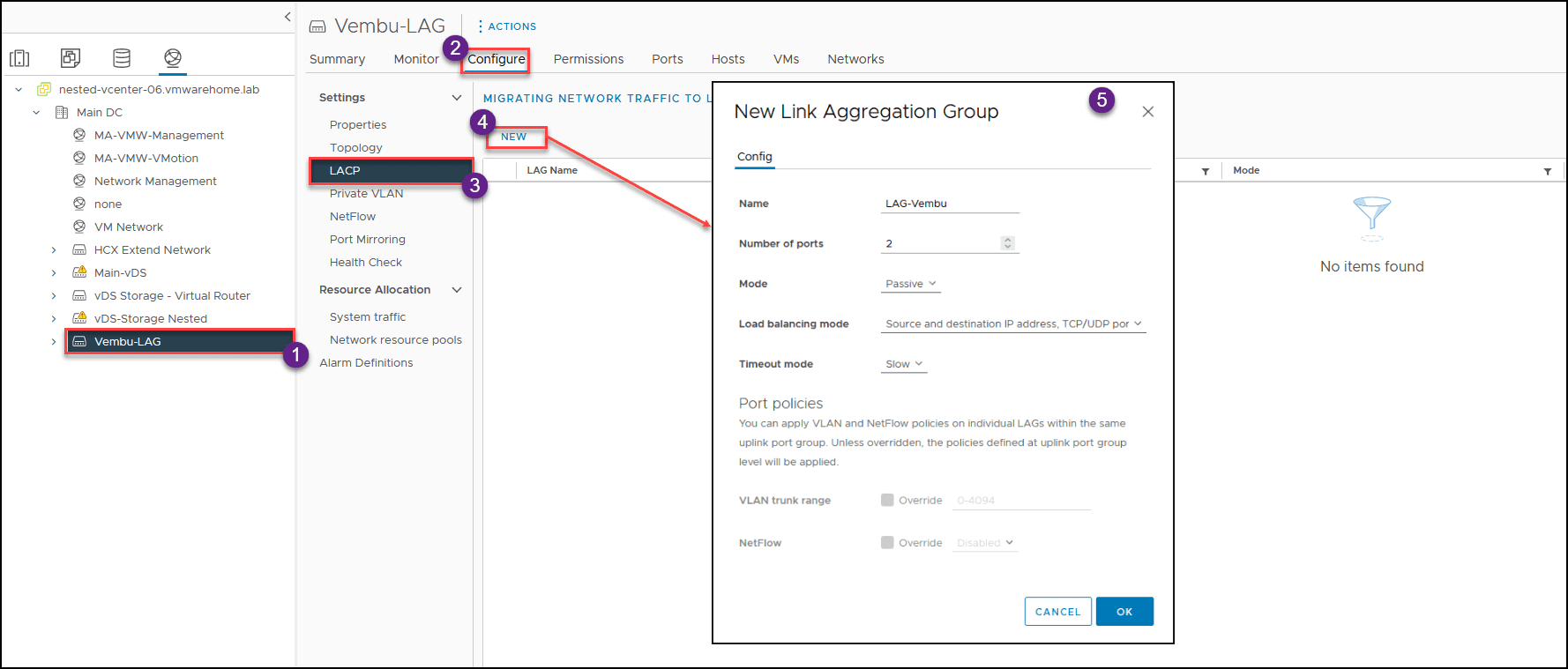Switch to the Permissions tab
This screenshot has height=669, width=1568.
point(588,59)
